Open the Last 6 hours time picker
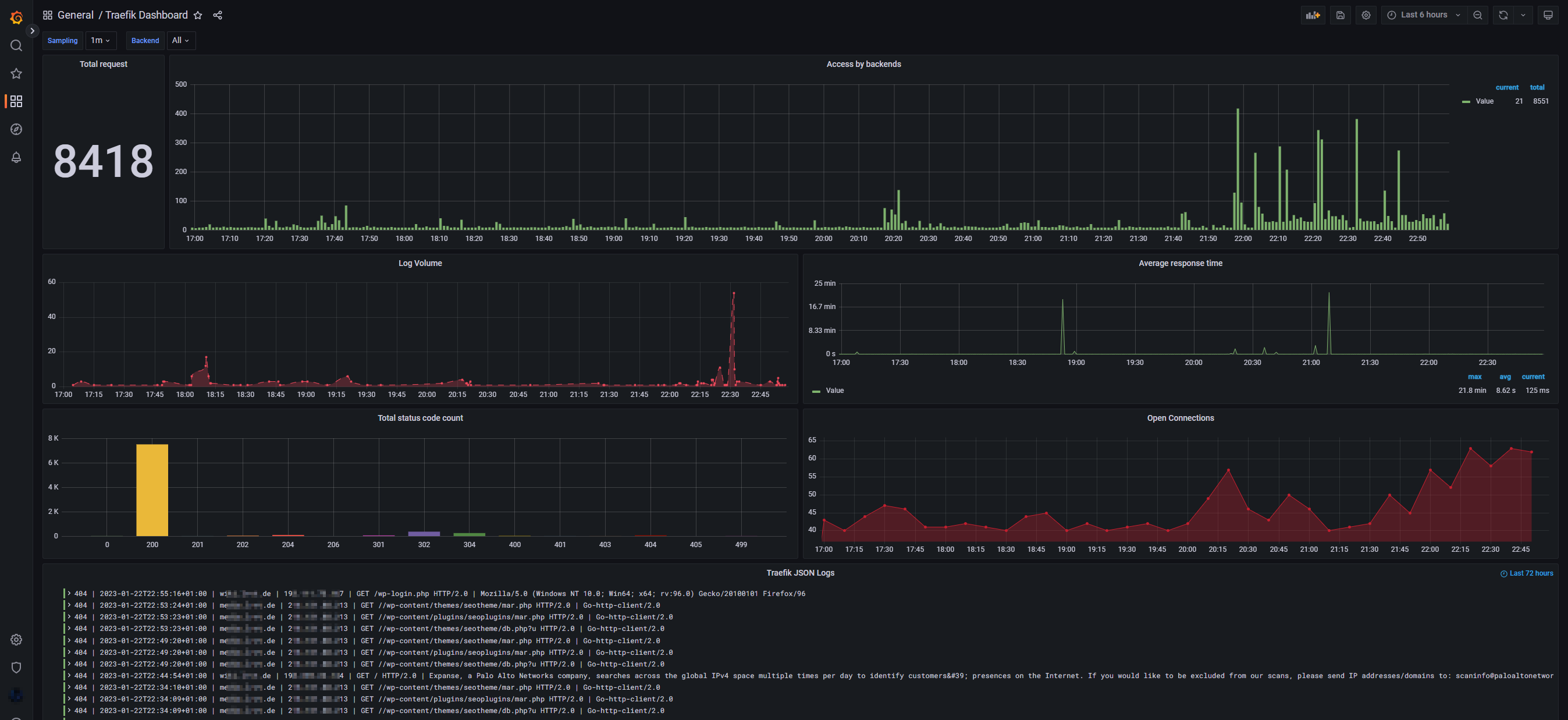Screen dimensions: 1568x720 coord(1423,15)
